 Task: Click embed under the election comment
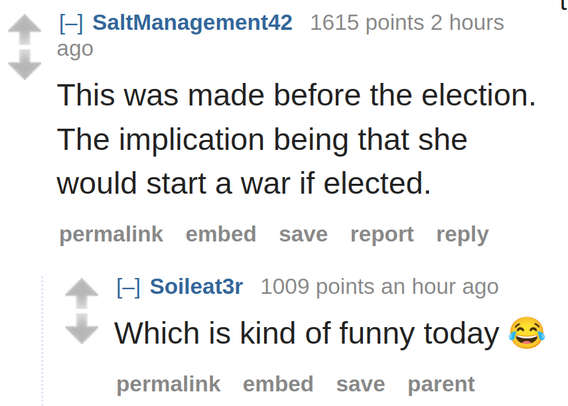[221, 234]
